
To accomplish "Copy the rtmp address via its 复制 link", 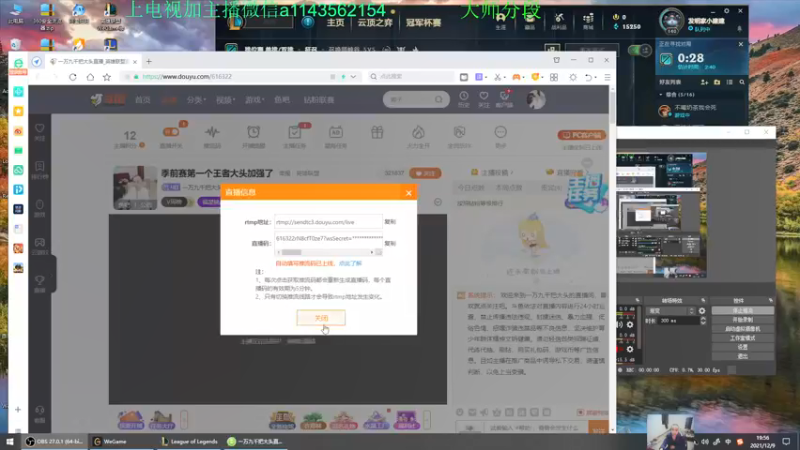I will (390, 222).
